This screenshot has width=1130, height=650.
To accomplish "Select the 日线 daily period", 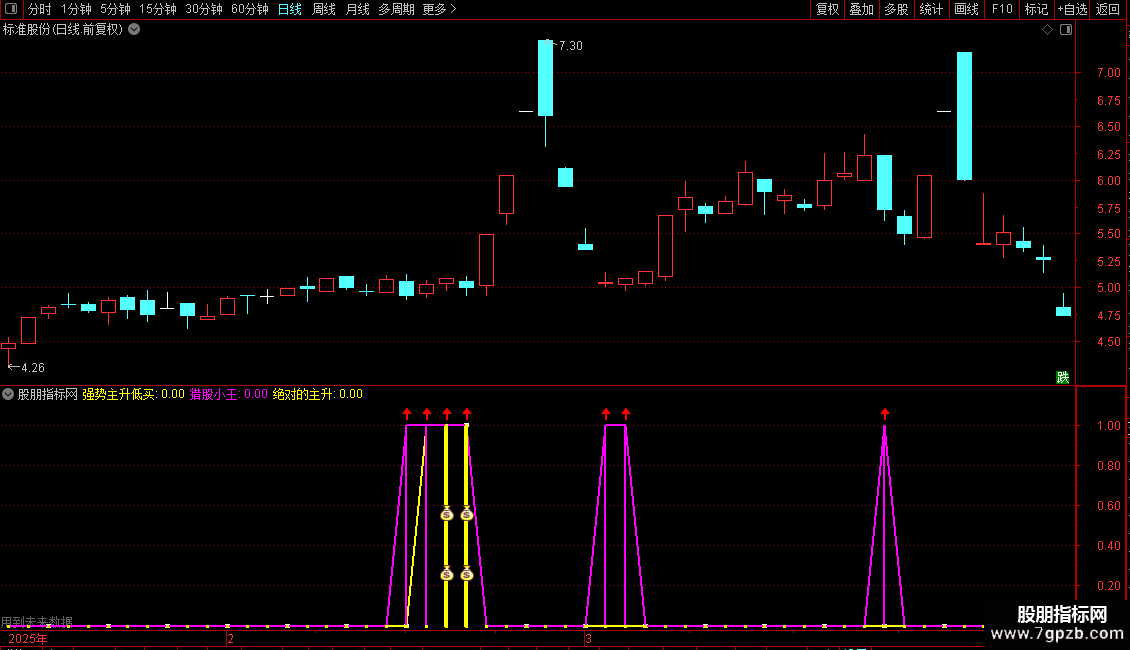I will [x=290, y=9].
